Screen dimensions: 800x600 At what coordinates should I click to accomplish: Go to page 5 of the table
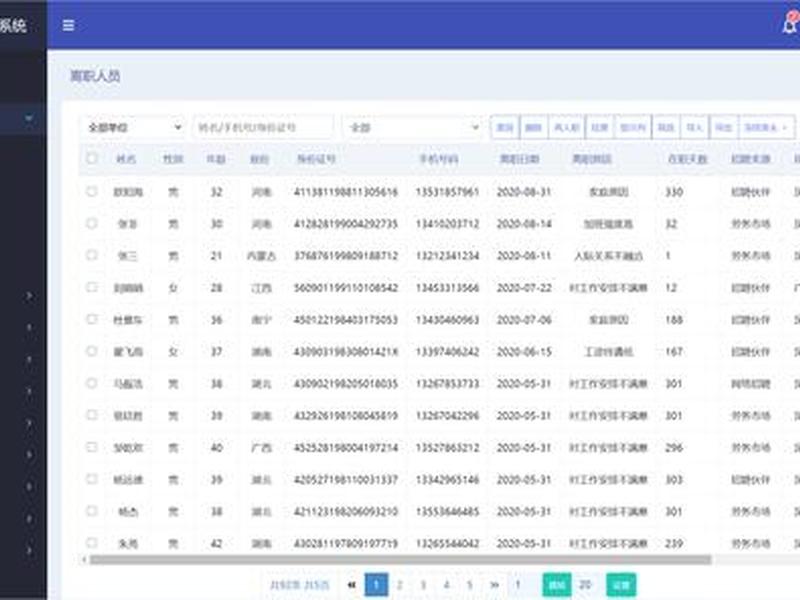coord(470,585)
